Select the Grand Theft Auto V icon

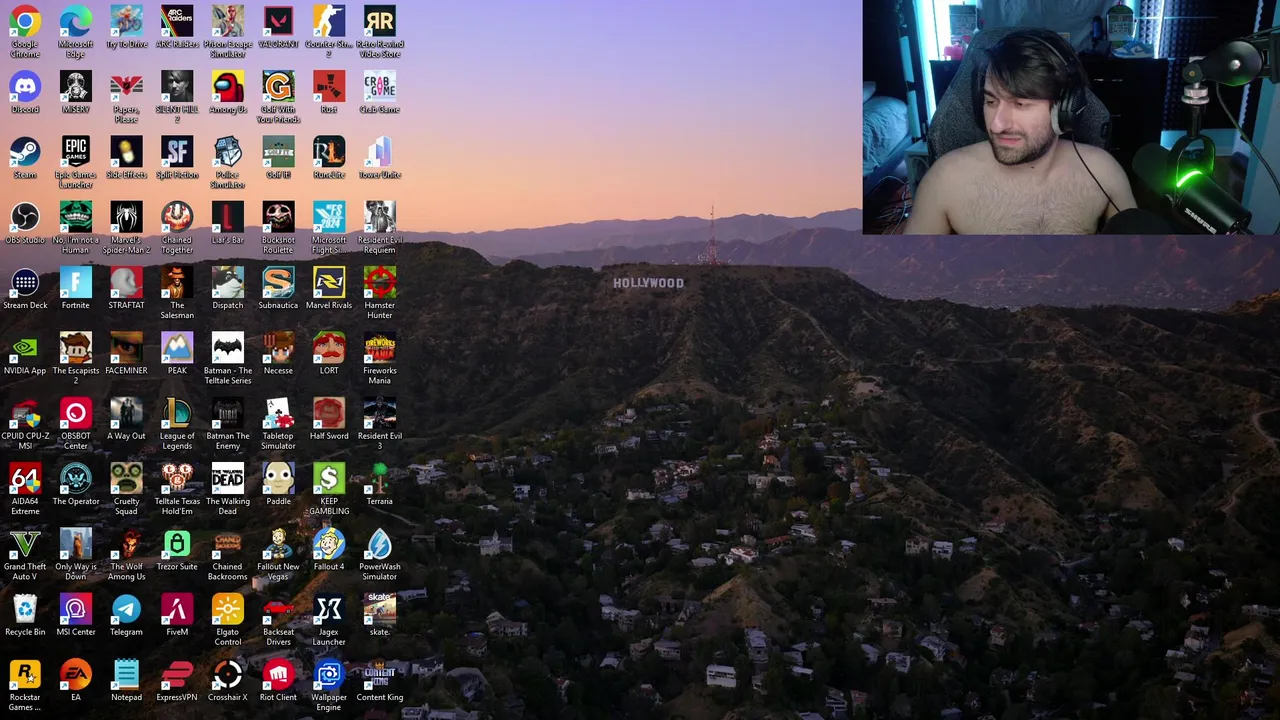tap(25, 553)
